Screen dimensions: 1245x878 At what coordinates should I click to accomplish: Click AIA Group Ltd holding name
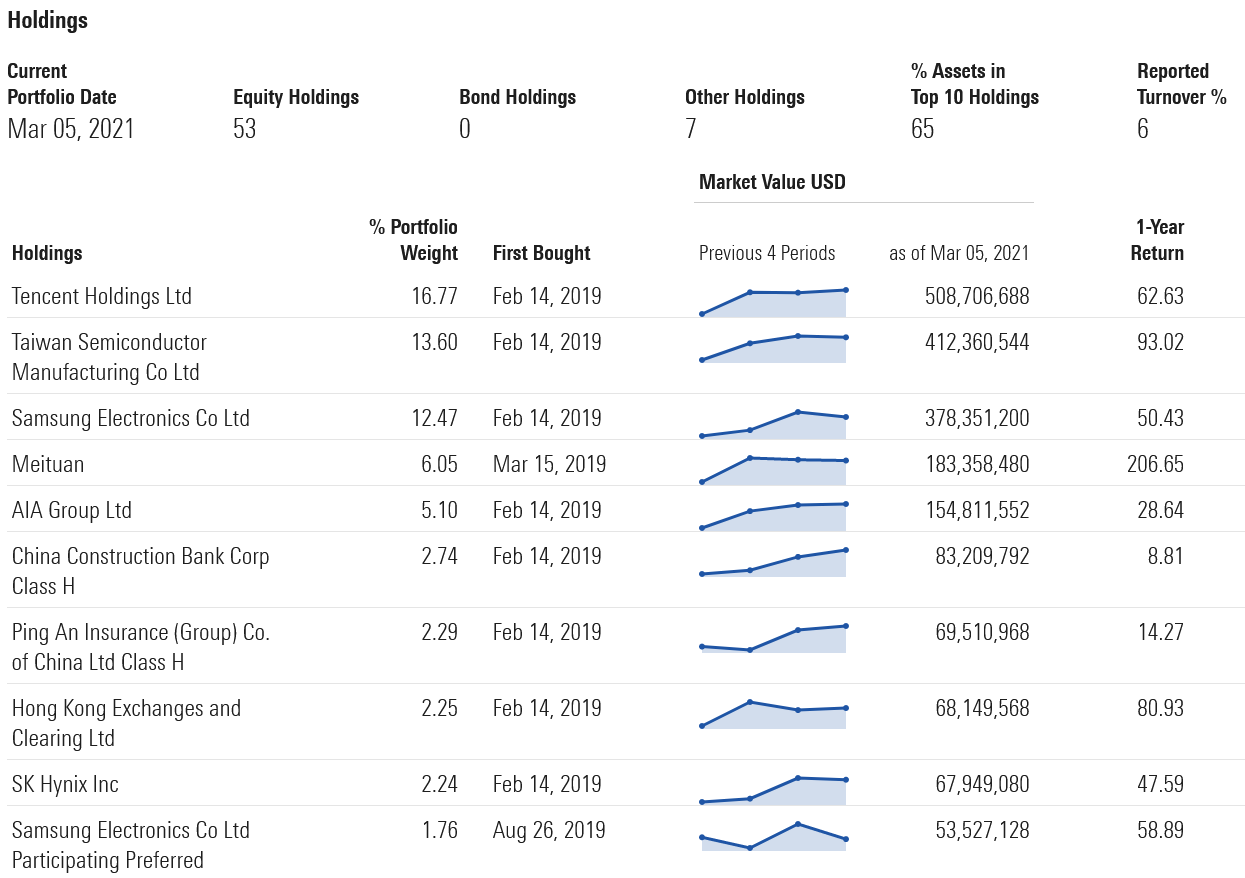(72, 510)
